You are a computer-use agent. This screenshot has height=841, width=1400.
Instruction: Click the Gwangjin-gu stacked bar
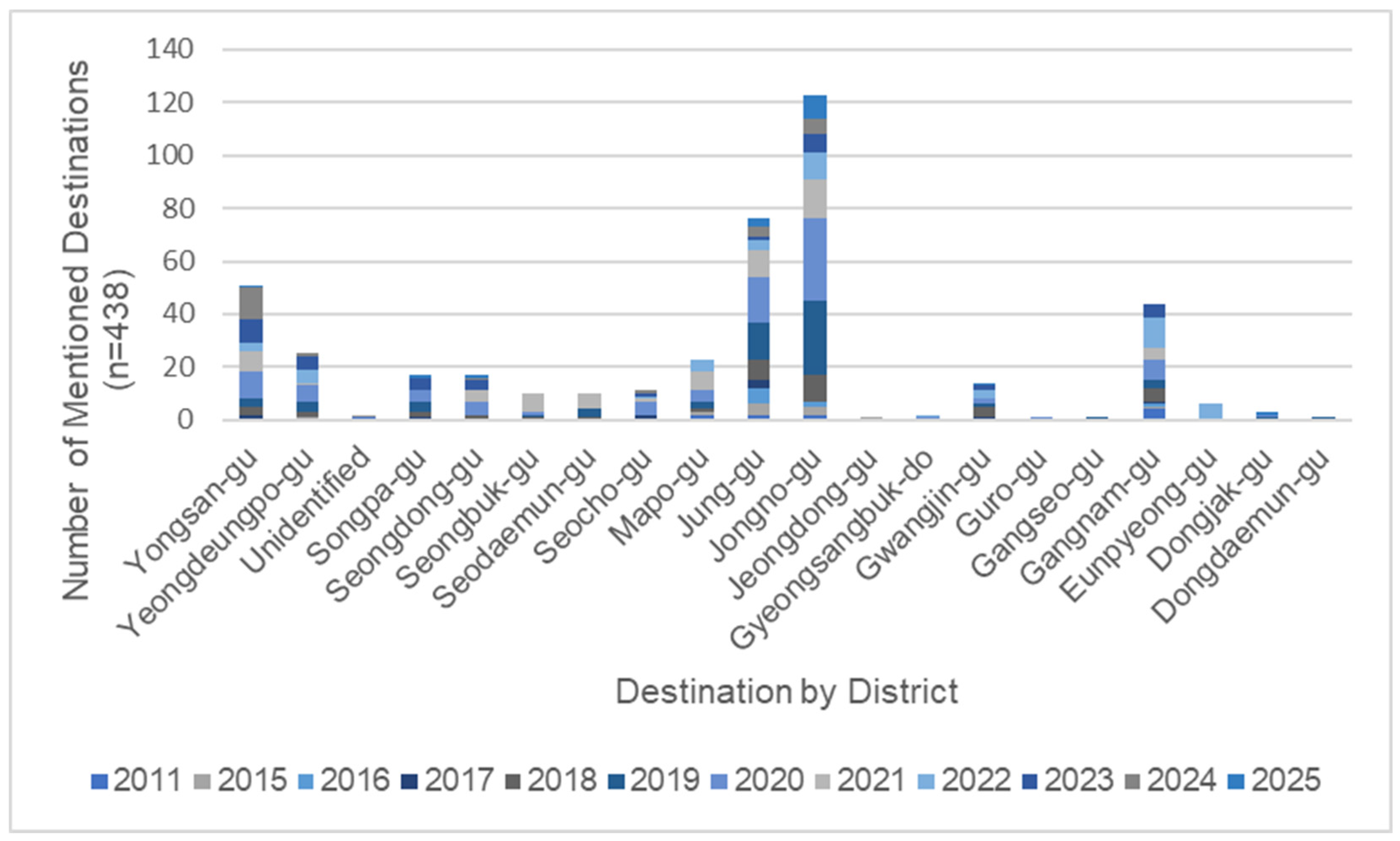coord(984,402)
